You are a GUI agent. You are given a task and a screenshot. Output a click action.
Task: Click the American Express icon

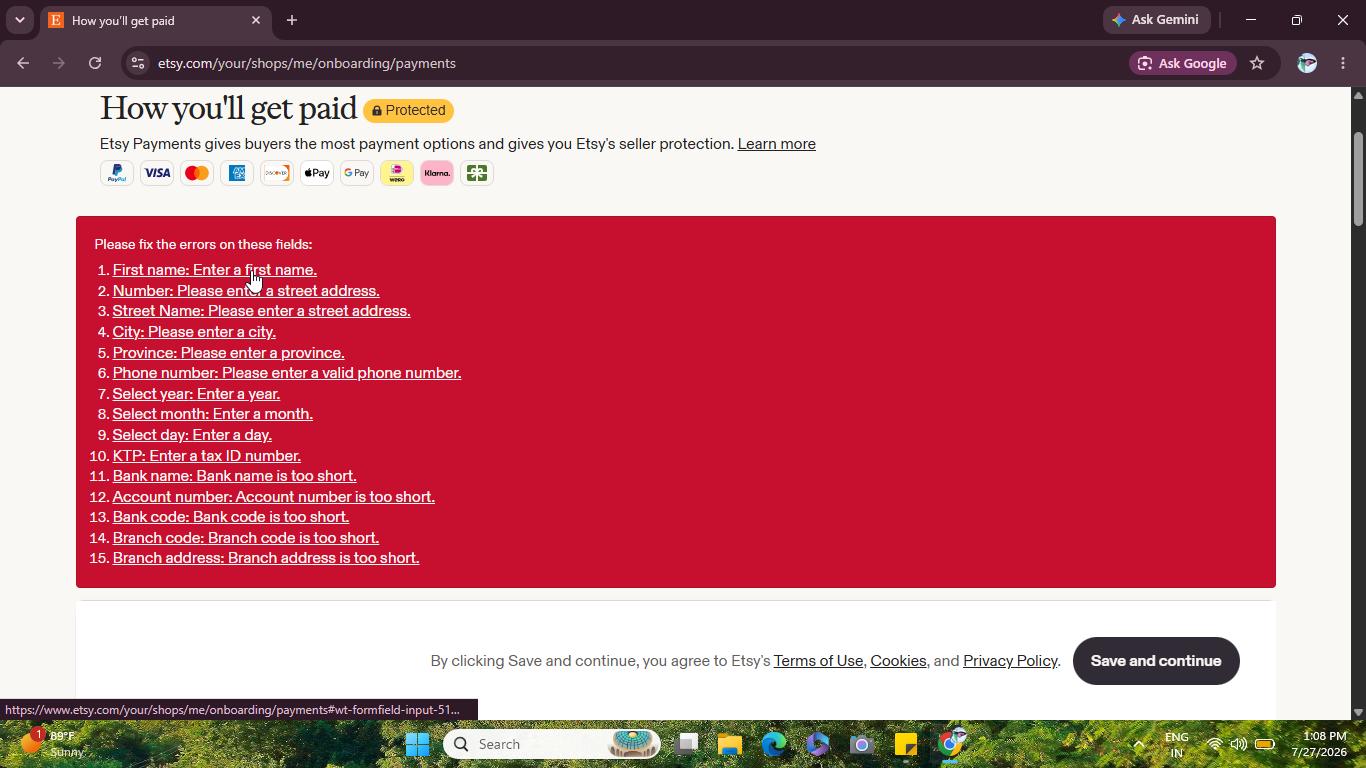coord(237,173)
